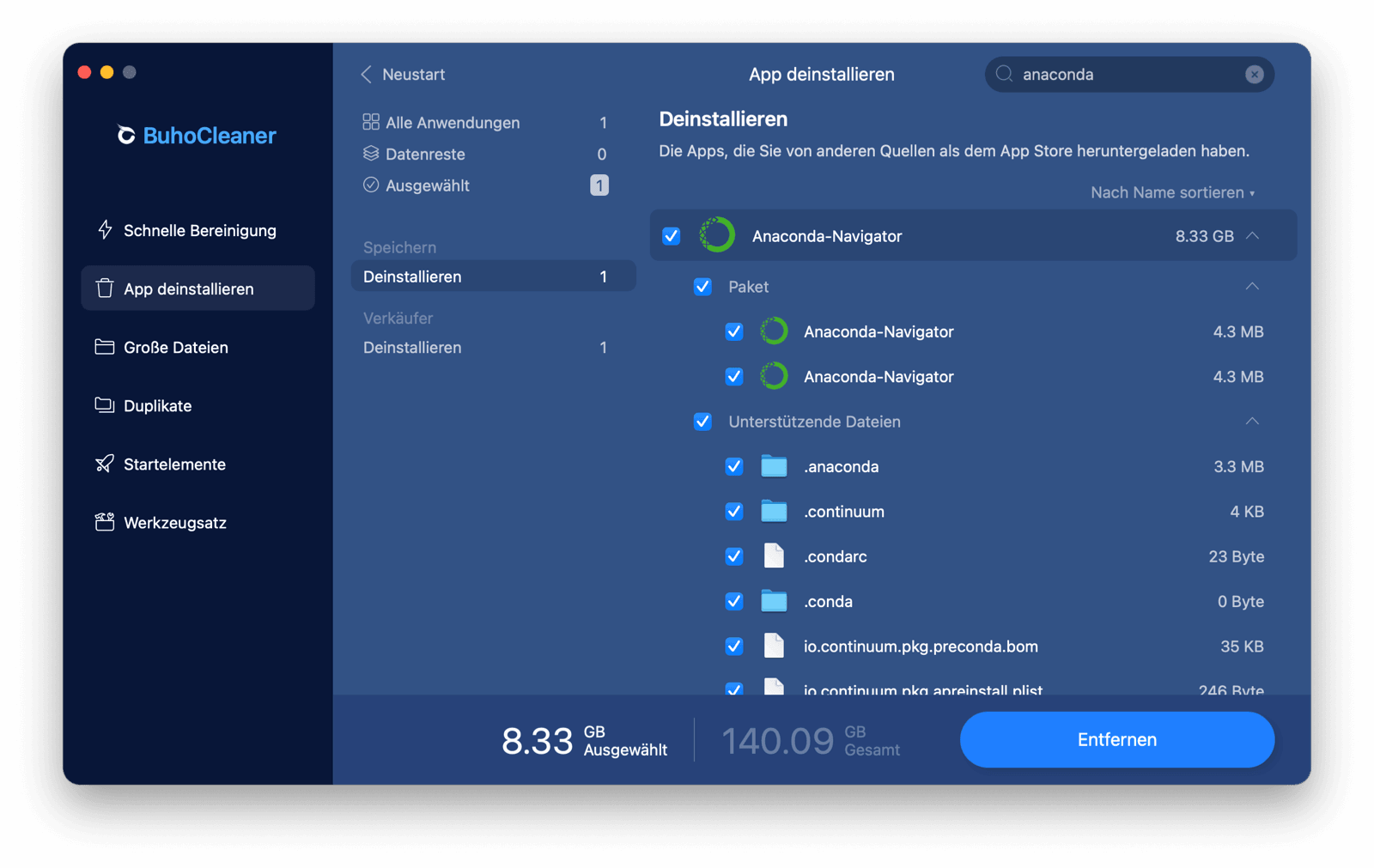The height and width of the screenshot is (868, 1374).
Task: Open Schnelle Bereinigung in sidebar
Action: [198, 230]
